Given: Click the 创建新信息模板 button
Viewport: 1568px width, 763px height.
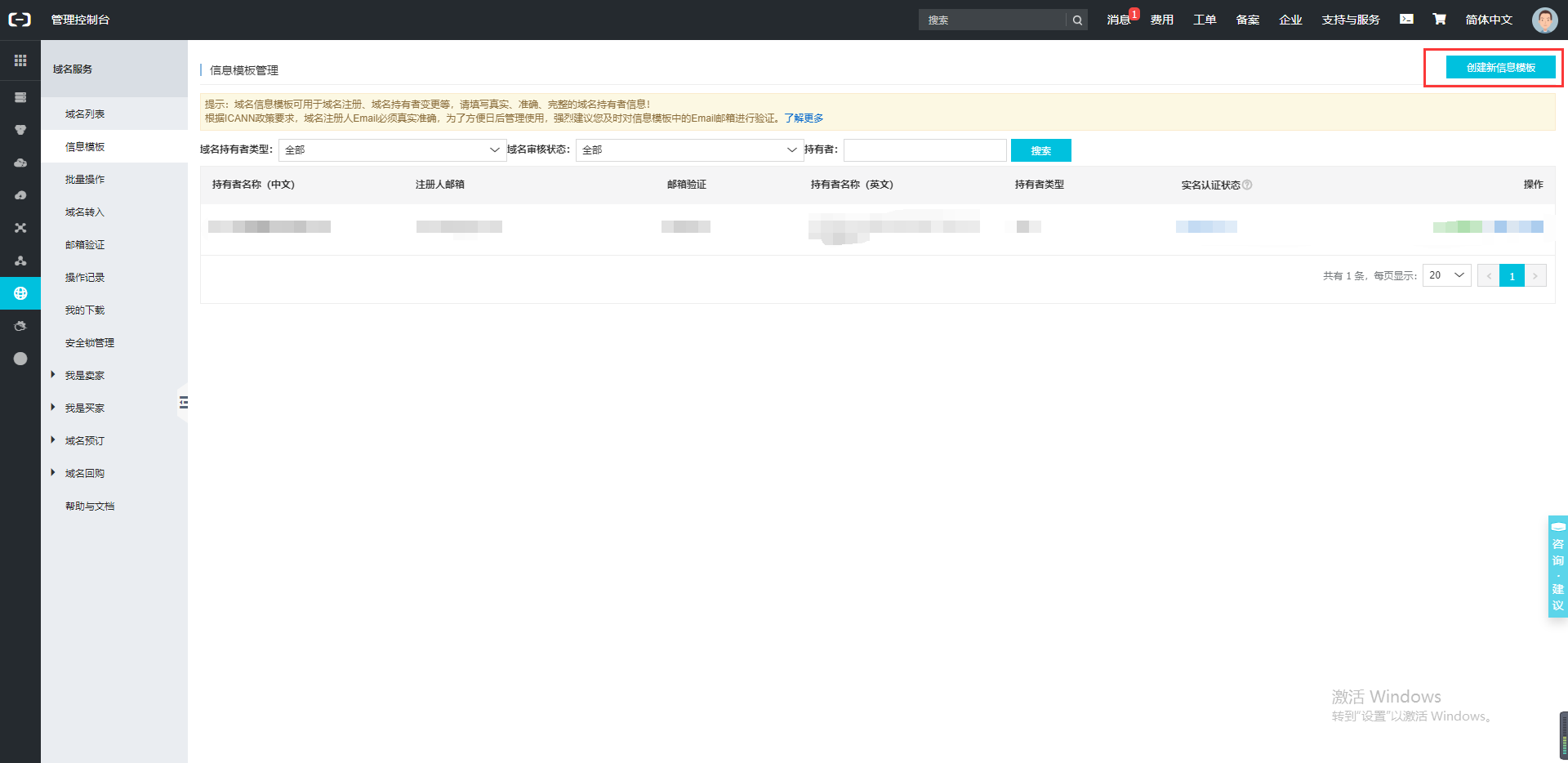Looking at the screenshot, I should coord(1500,68).
